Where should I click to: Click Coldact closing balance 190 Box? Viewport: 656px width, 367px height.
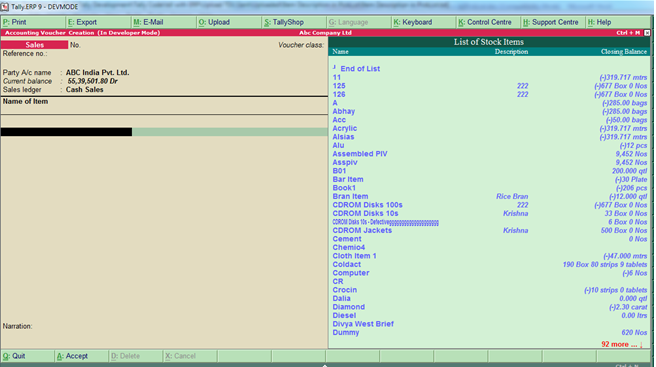click(605, 264)
